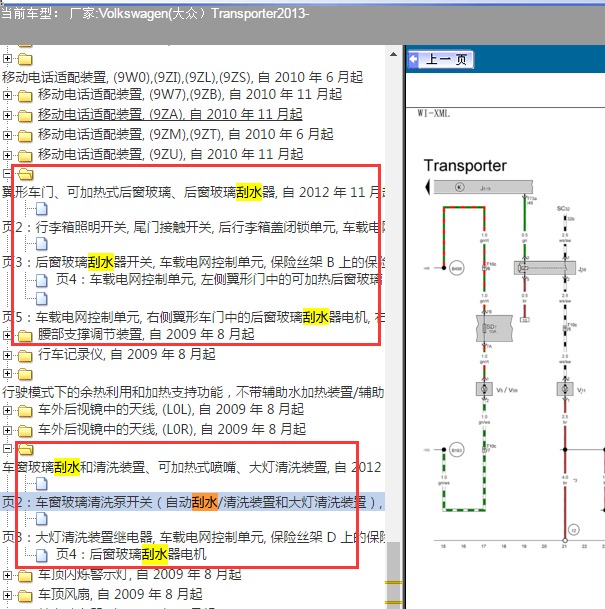This screenshot has height=609, width=605.
Task: Click folder icon of 移动电话适配装置 (9ZM),(9ZT)
Action: point(25,136)
